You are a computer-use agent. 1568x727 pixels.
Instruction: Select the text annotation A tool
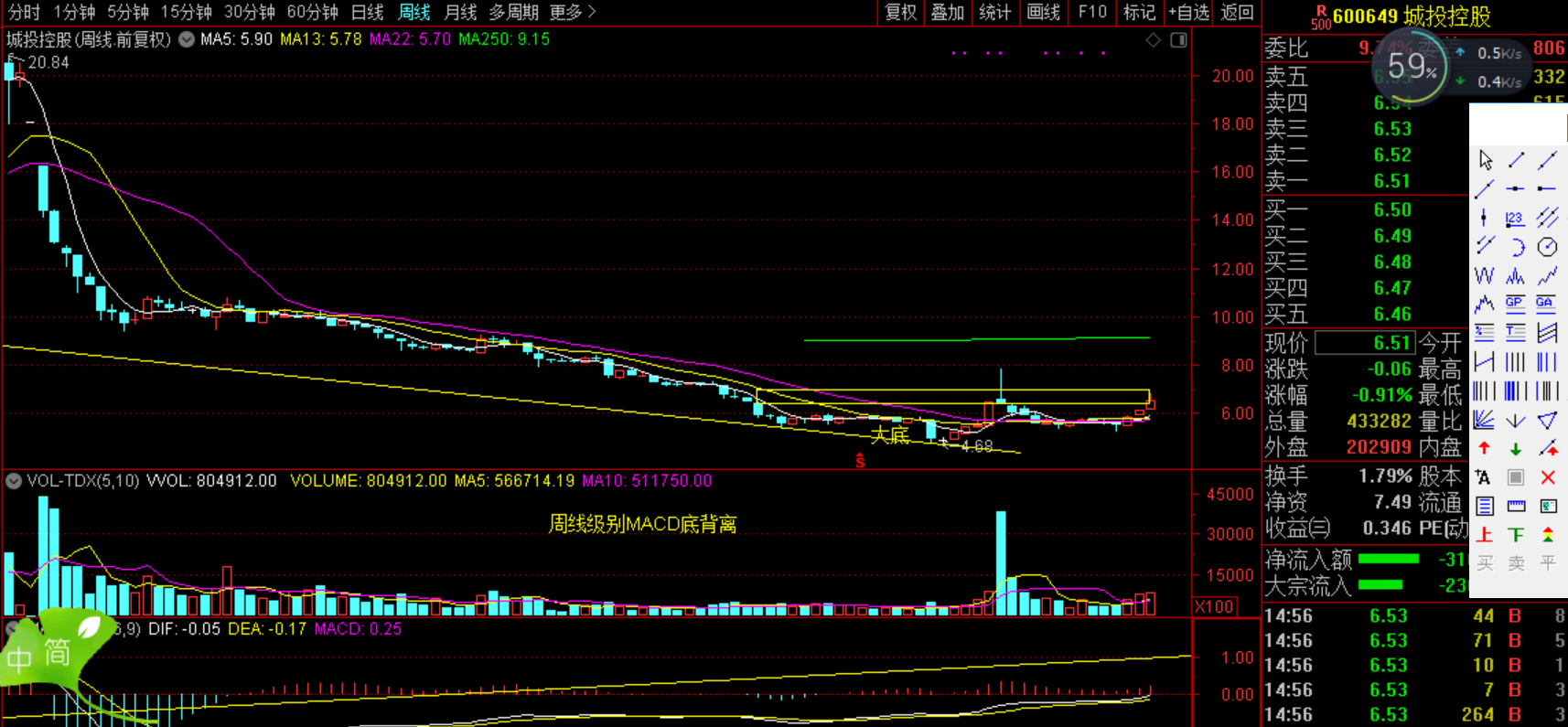coord(1485,477)
